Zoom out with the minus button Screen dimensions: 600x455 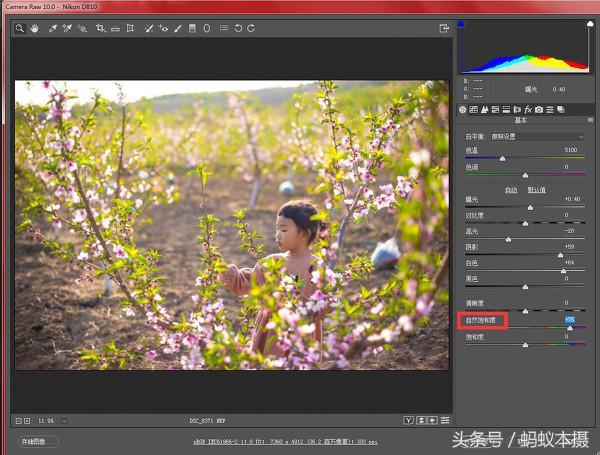[18, 421]
